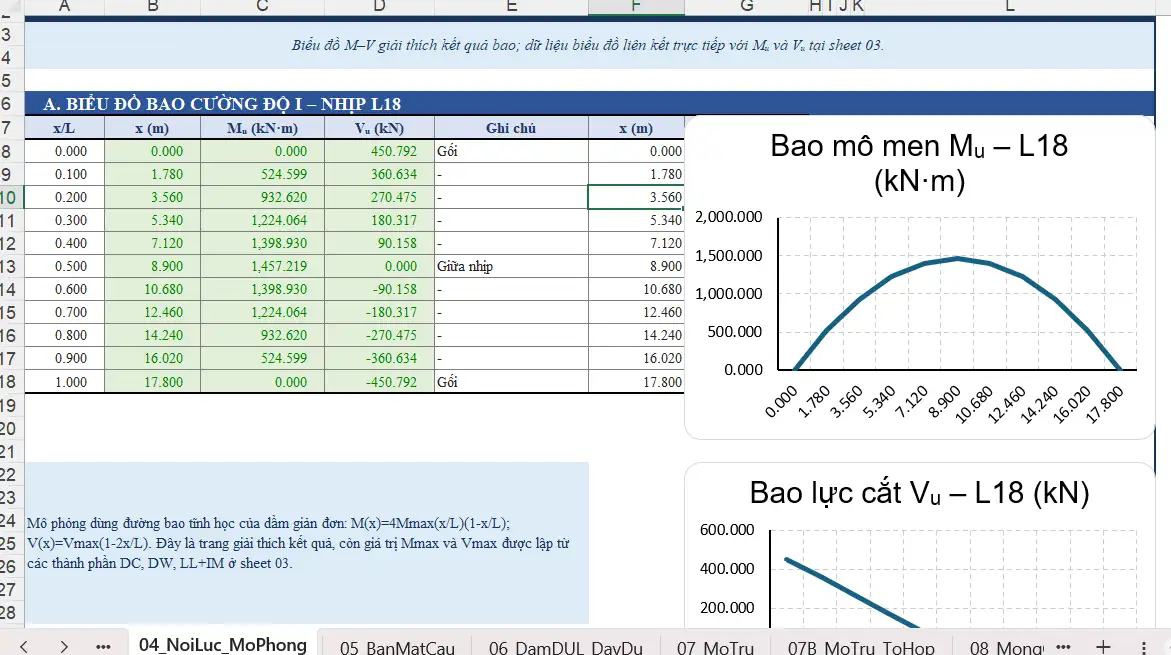
Task: Select column L header
Action: [x=1010, y=7]
